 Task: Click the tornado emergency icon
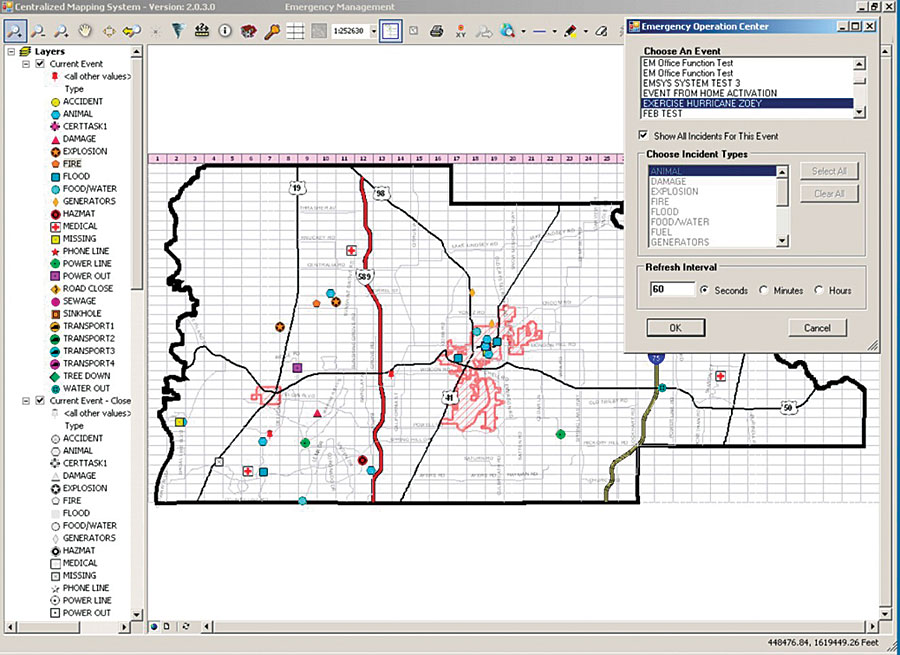(179, 30)
